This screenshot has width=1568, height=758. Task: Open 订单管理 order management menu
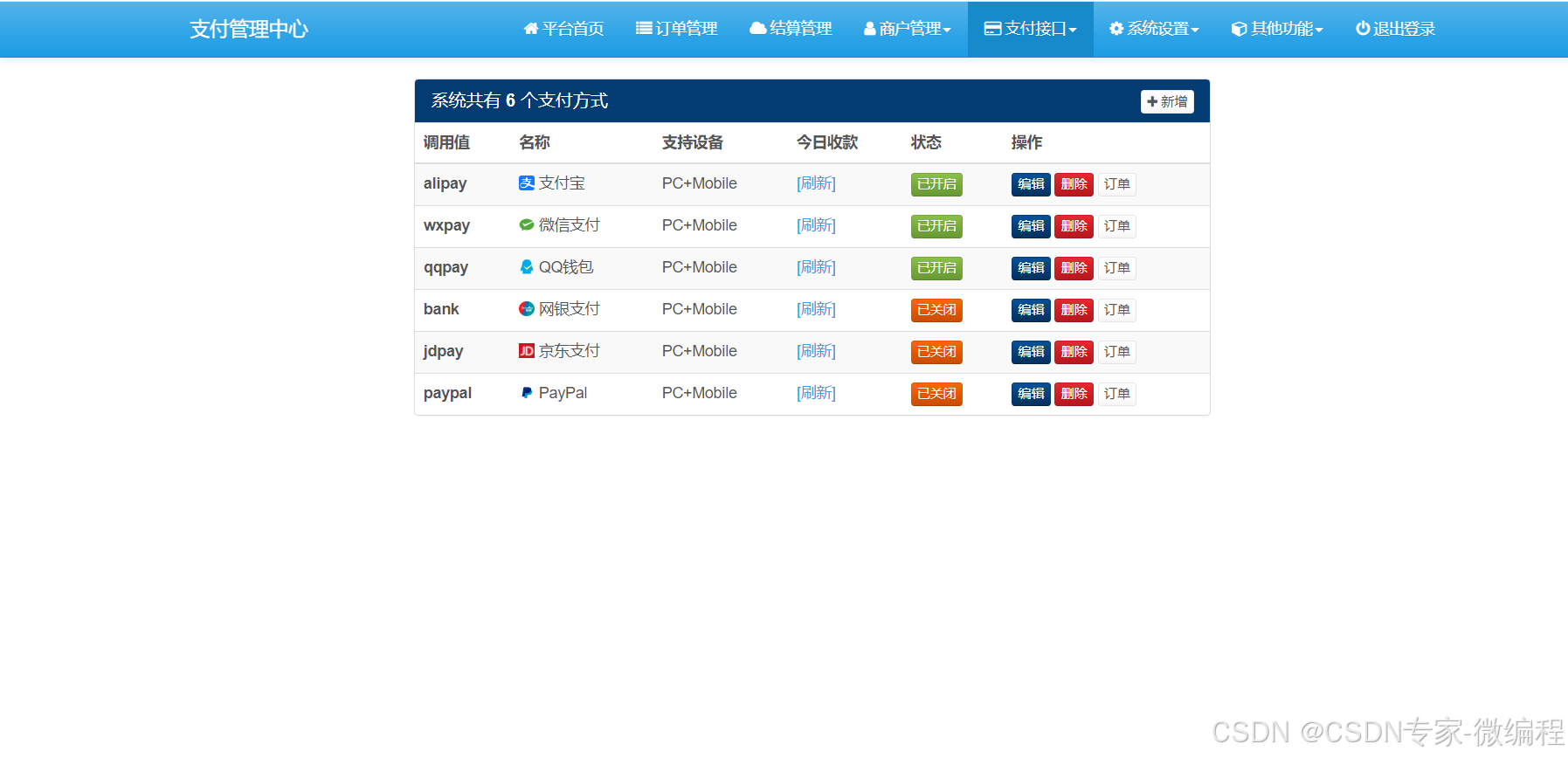pyautogui.click(x=677, y=29)
